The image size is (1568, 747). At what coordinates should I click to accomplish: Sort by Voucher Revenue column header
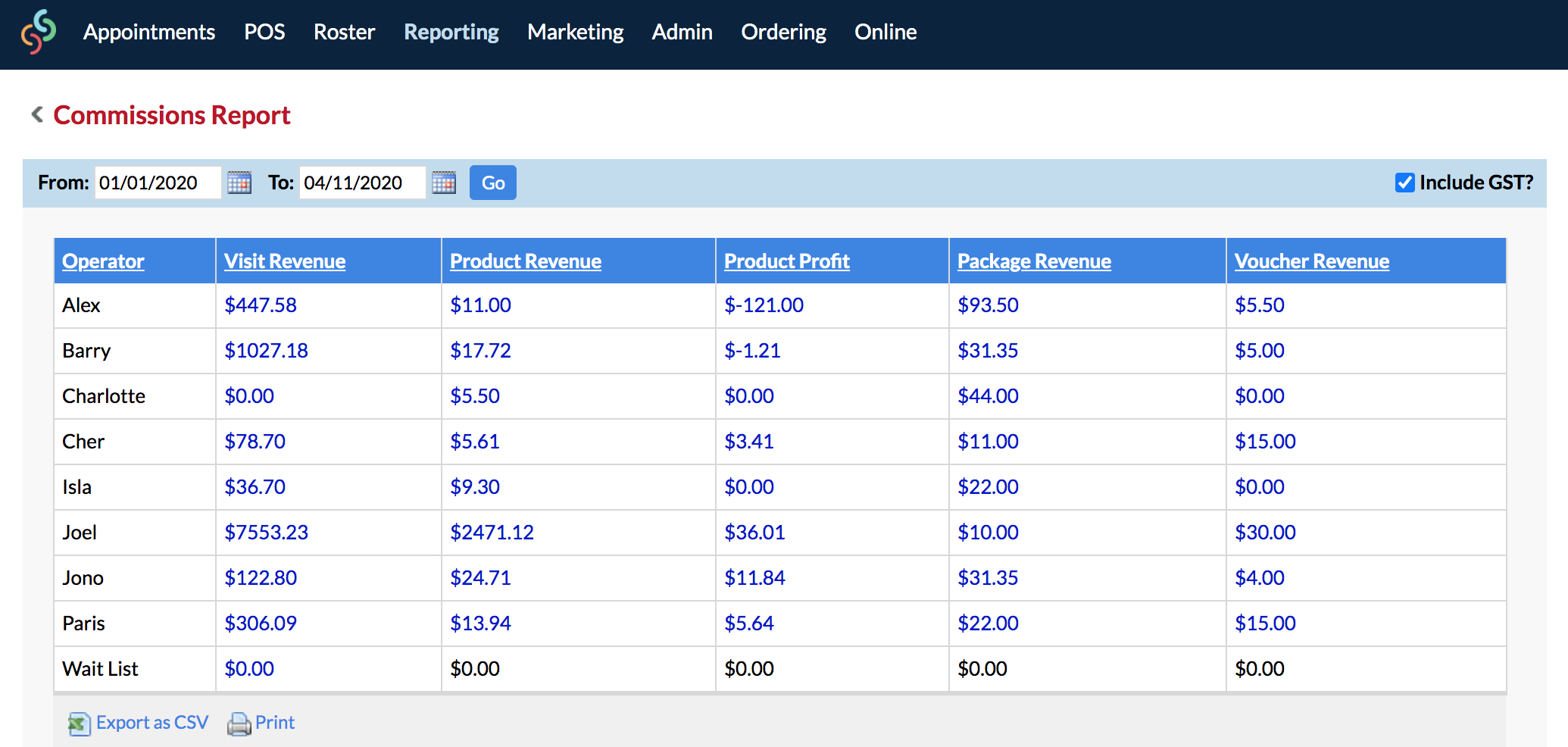tap(1312, 261)
